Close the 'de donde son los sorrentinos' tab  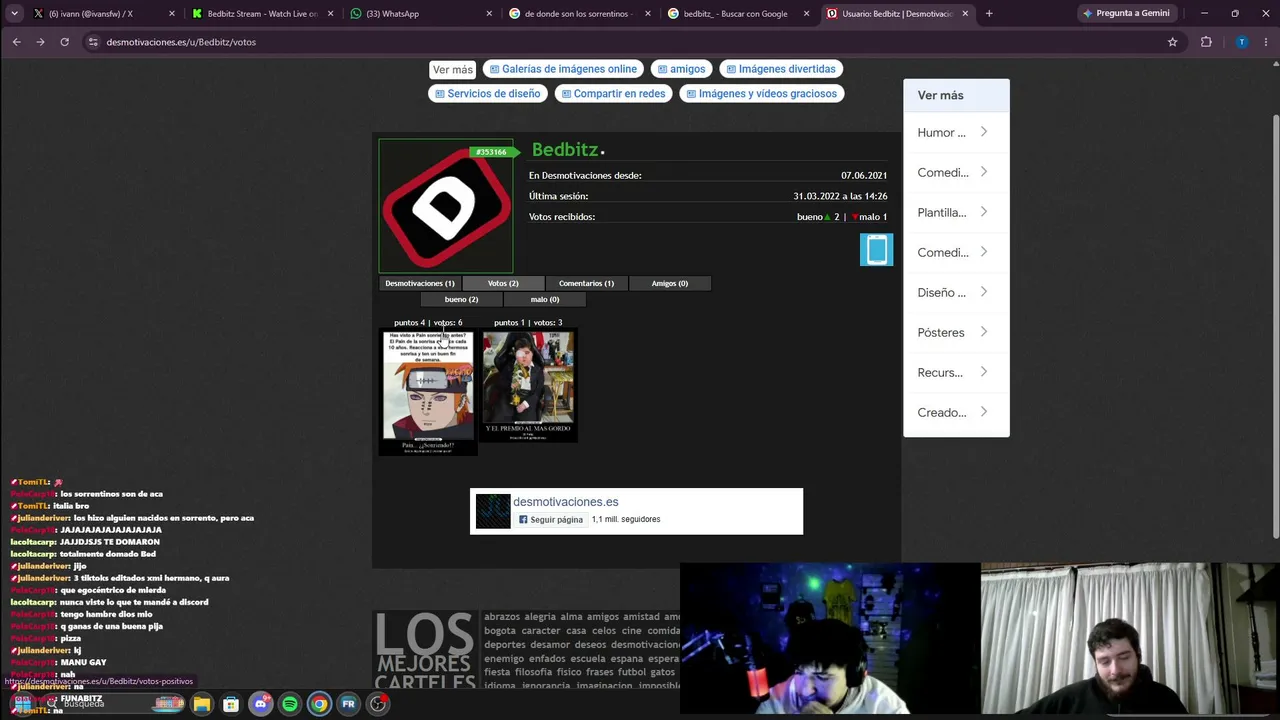click(648, 14)
